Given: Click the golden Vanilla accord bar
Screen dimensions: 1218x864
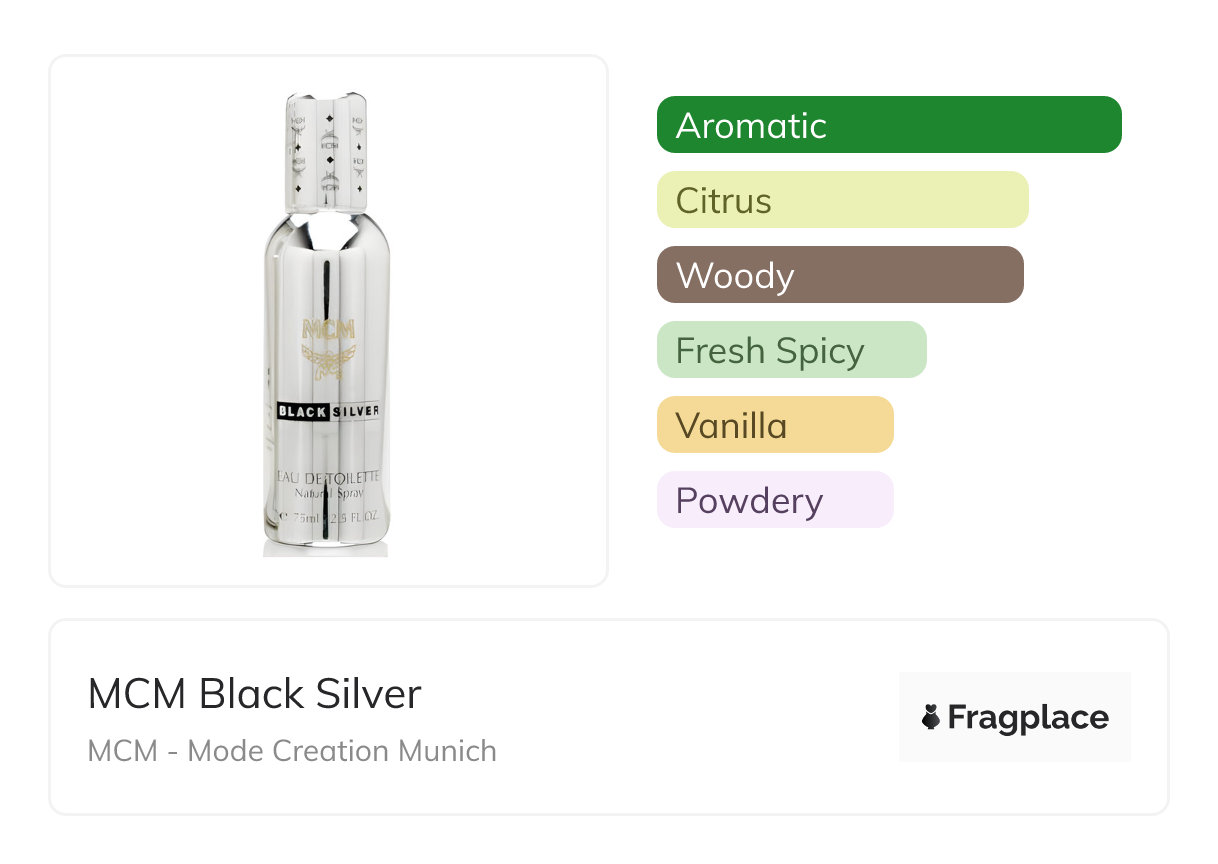Looking at the screenshot, I should [x=774, y=425].
